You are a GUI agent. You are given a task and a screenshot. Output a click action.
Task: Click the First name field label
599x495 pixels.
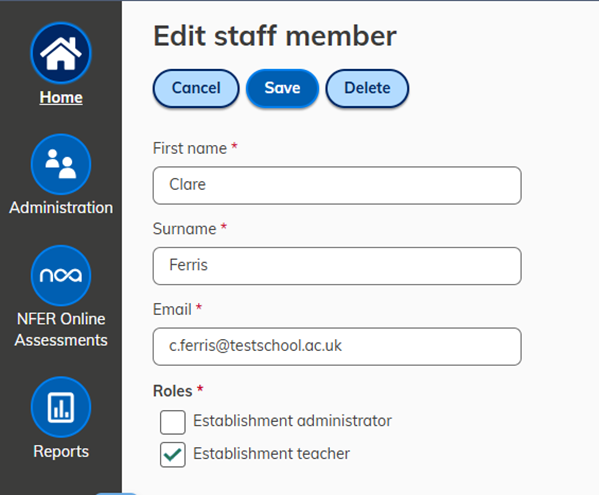pos(190,148)
